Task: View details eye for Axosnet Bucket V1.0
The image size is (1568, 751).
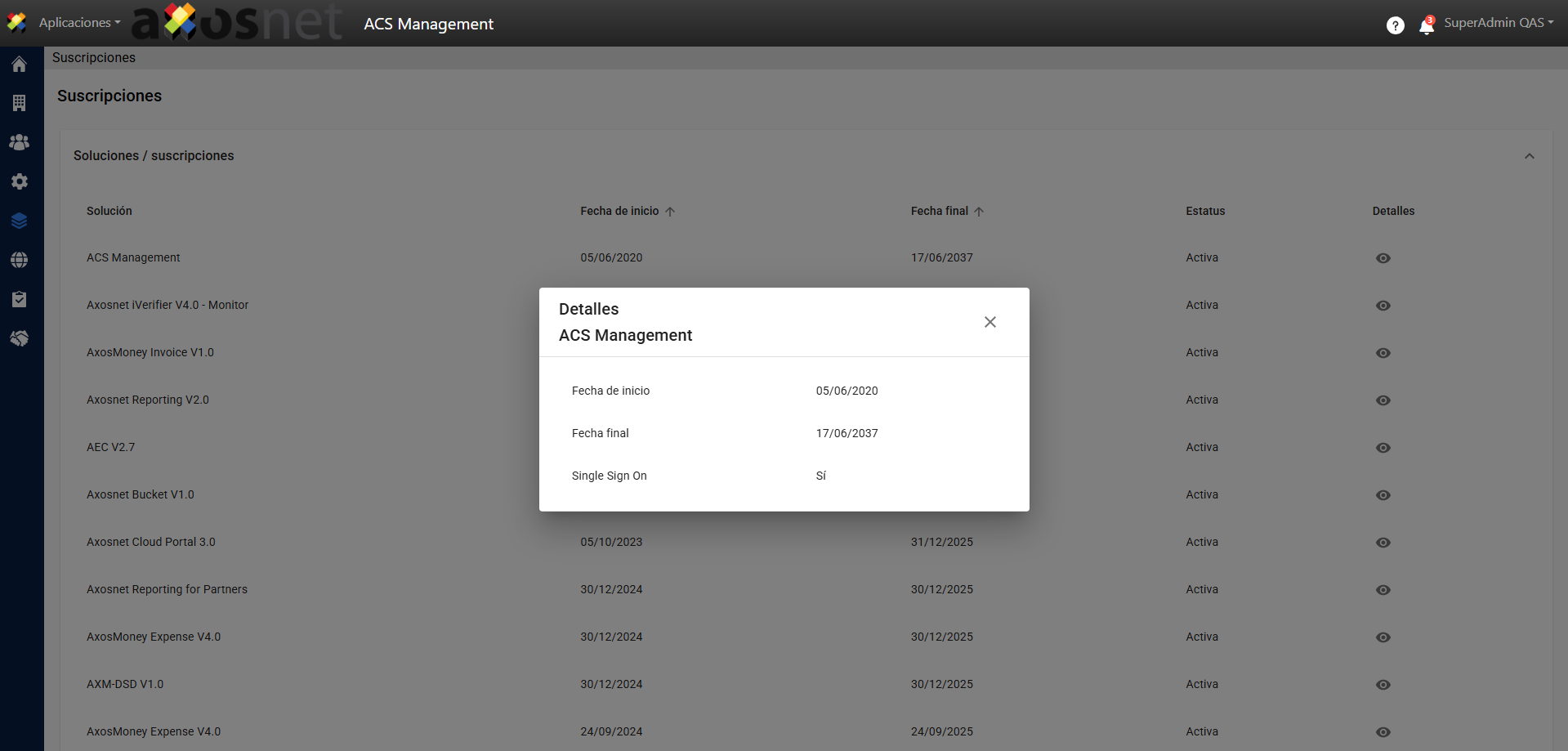Action: coord(1383,495)
